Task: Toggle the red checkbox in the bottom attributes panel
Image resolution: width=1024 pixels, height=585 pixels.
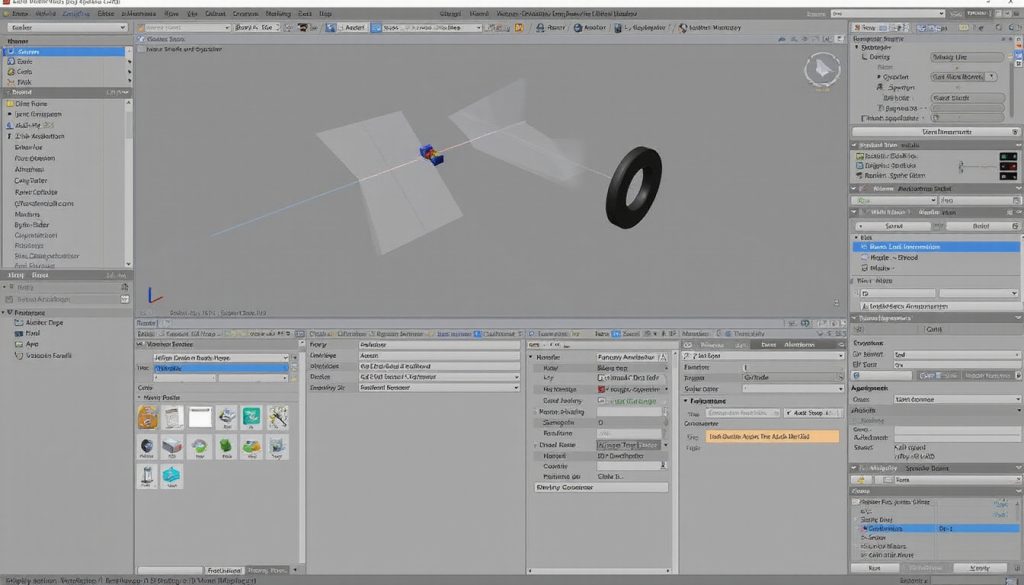Action: (601, 389)
